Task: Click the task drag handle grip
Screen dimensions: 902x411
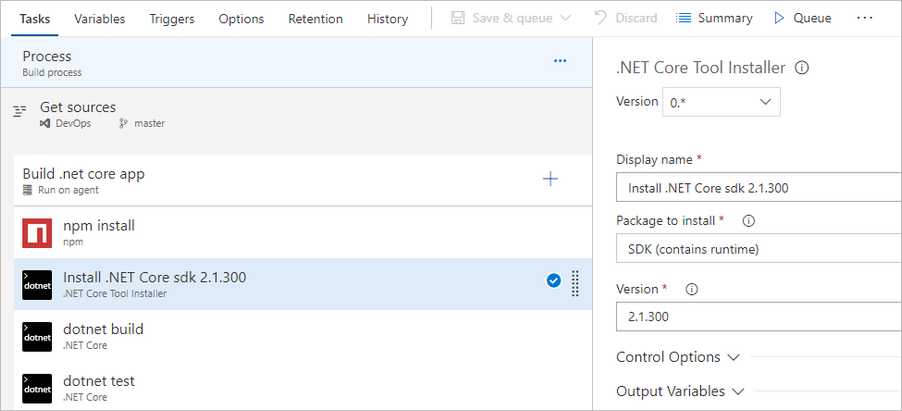Action: tap(575, 283)
